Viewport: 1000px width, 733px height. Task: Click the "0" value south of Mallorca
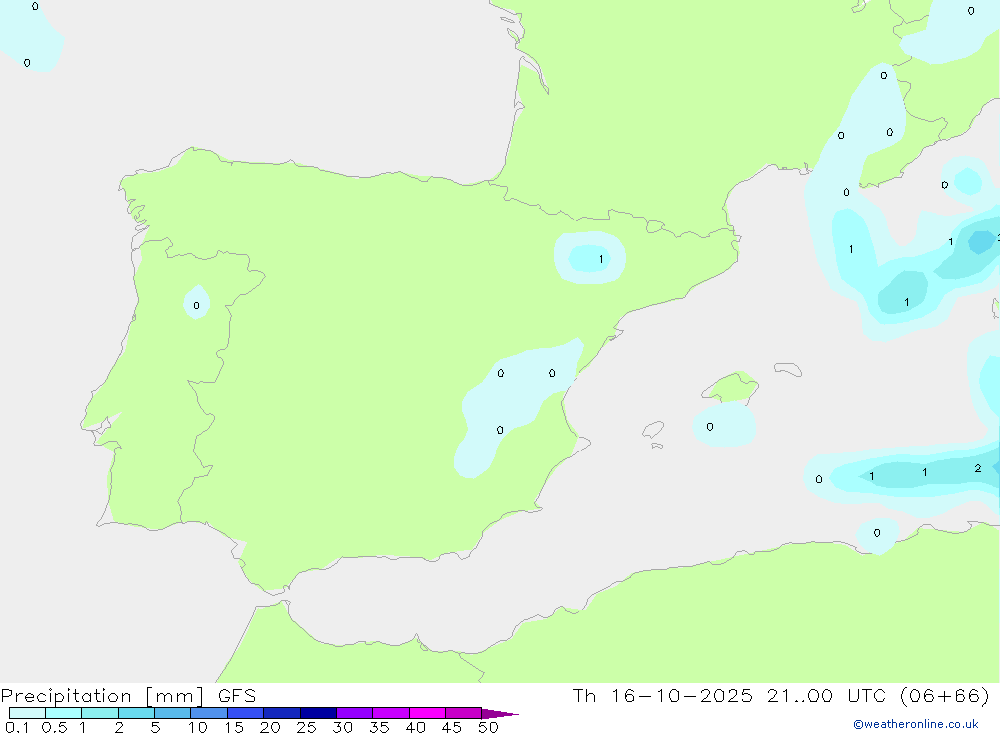tap(710, 427)
